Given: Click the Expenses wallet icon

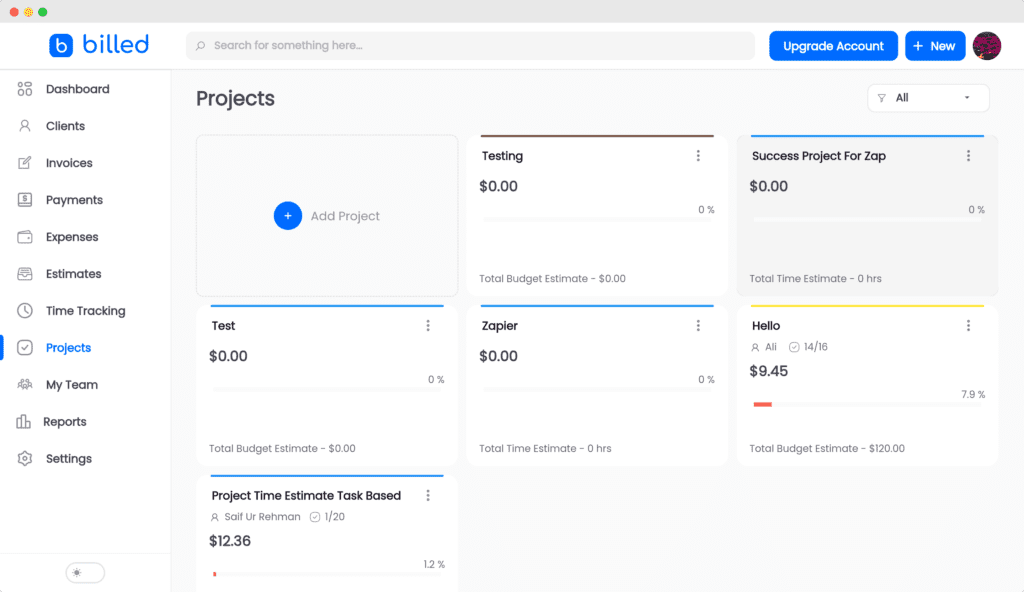Looking at the screenshot, I should click(x=25, y=237).
